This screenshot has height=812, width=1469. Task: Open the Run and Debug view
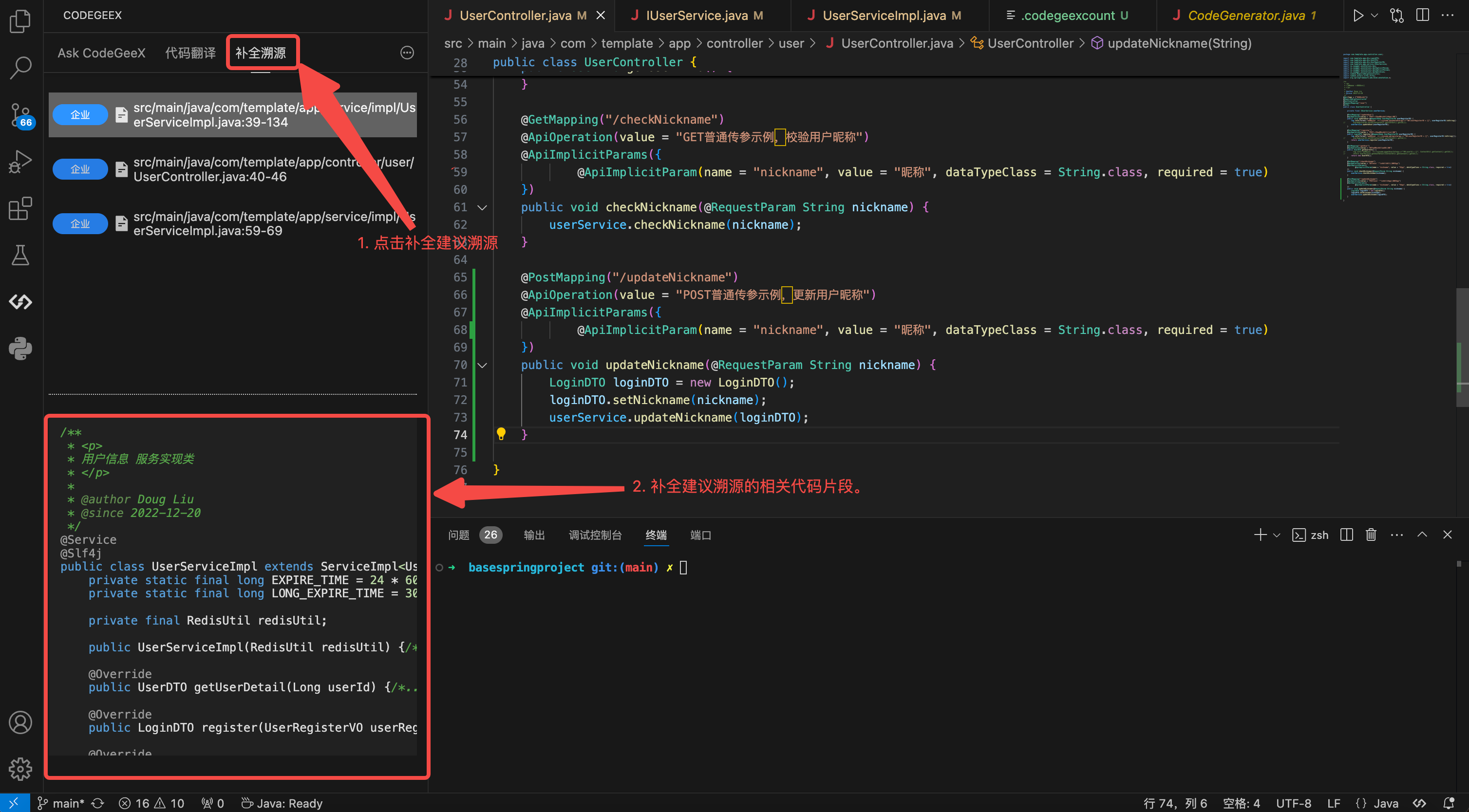[x=20, y=161]
